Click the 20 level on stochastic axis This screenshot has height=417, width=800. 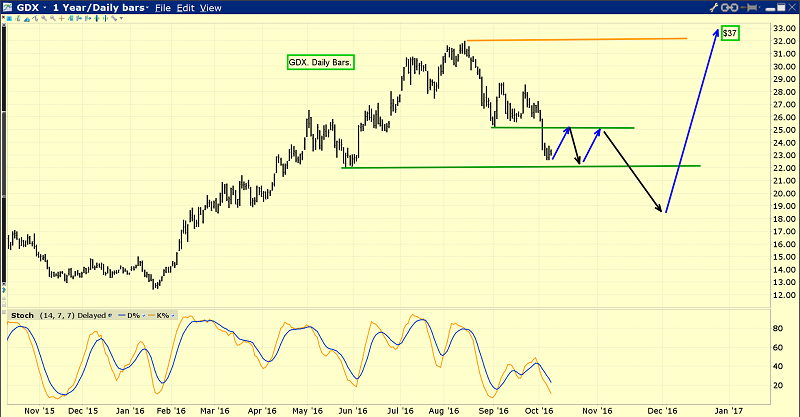click(778, 385)
